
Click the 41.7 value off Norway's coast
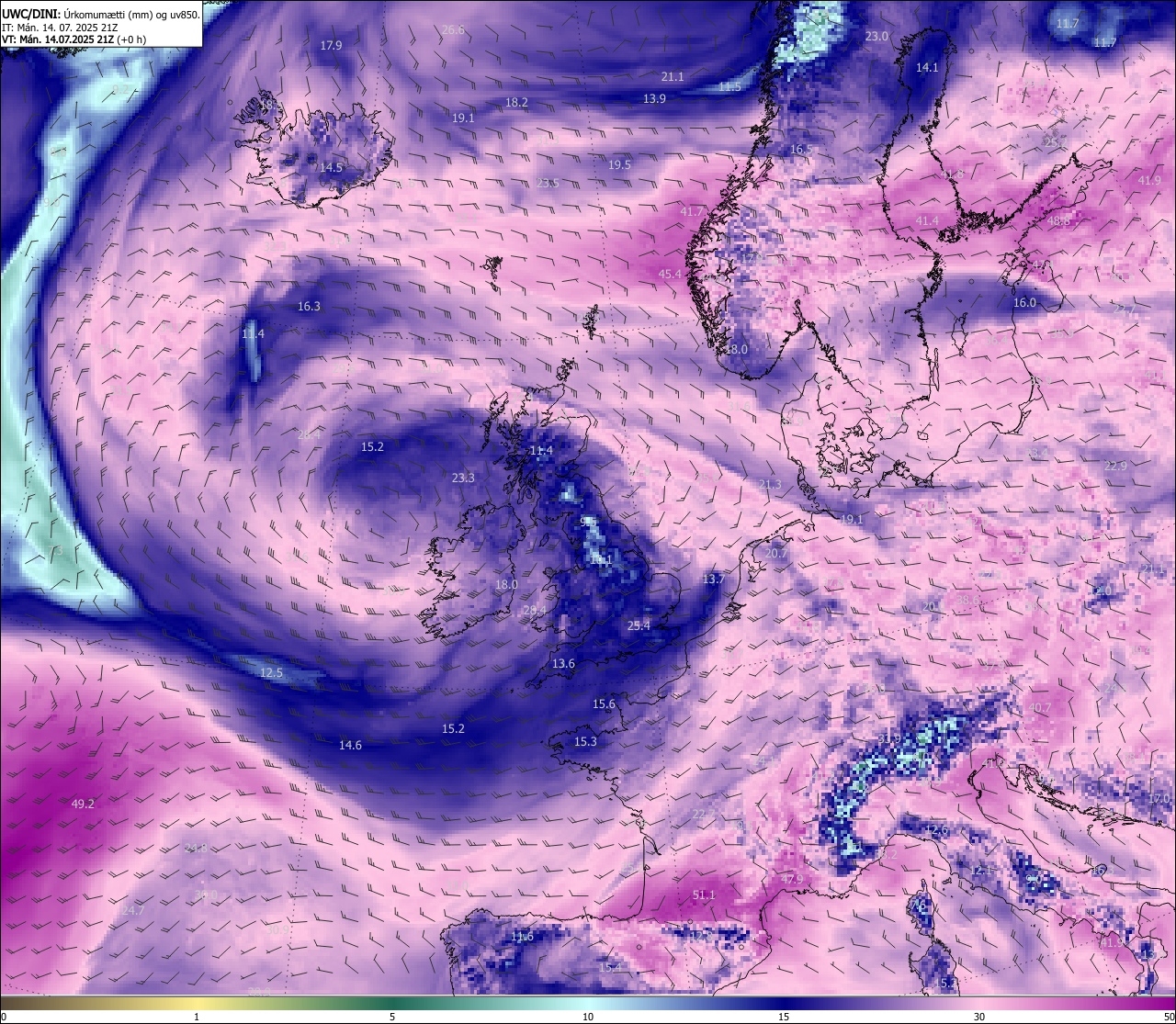(691, 211)
